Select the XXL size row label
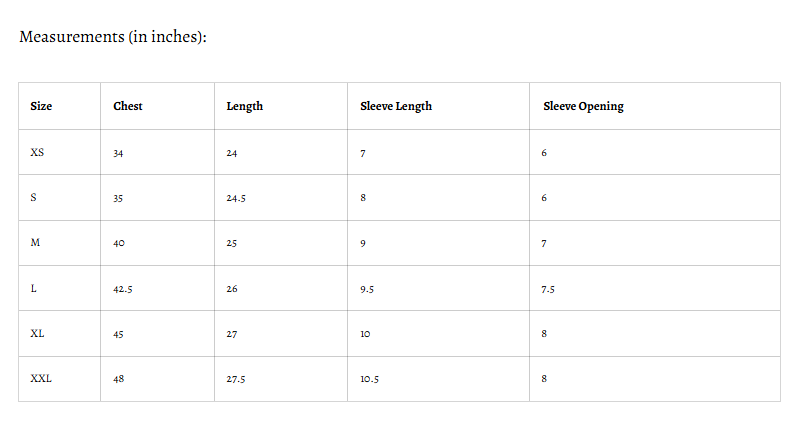810x423 pixels. (x=41, y=379)
